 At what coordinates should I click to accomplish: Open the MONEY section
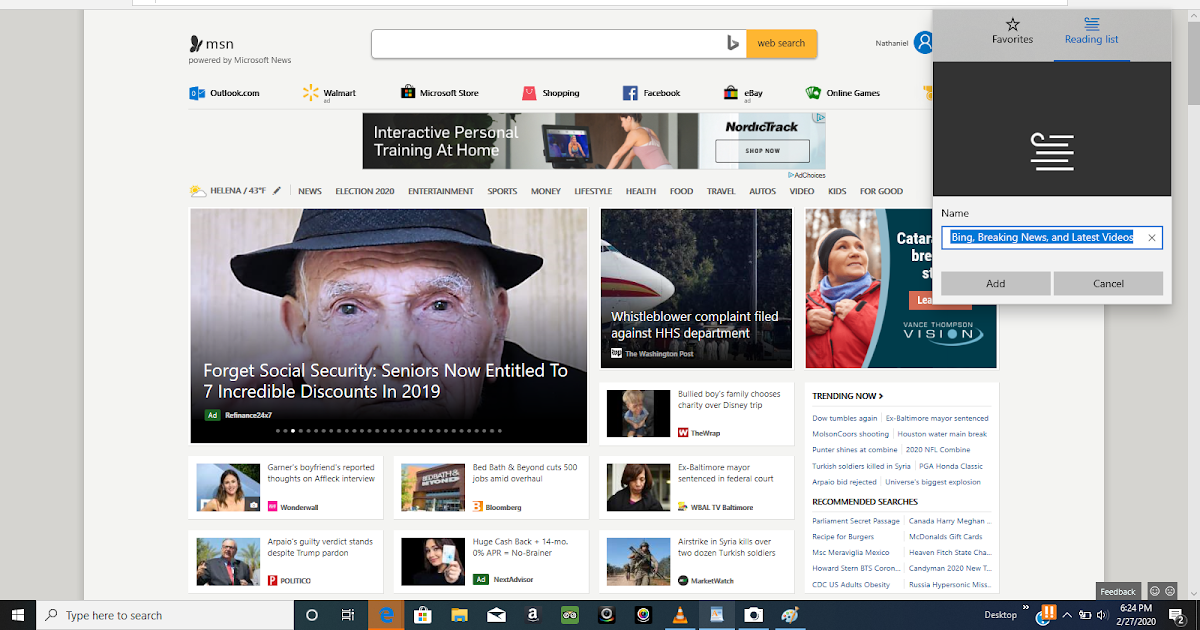[x=546, y=191]
